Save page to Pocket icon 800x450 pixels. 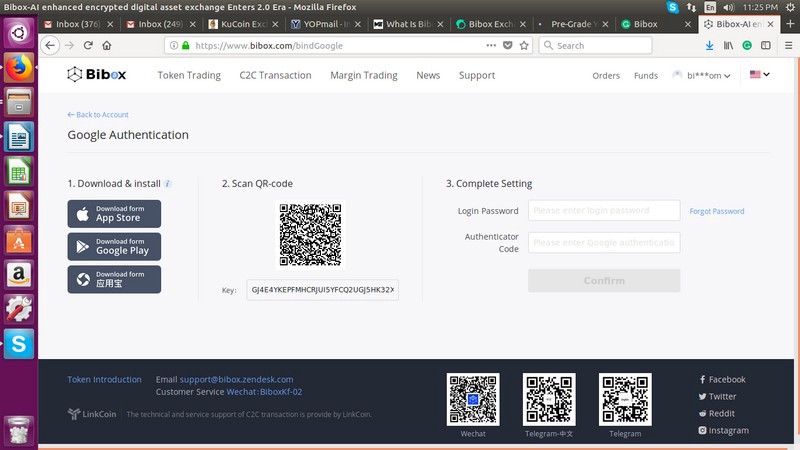tap(508, 45)
